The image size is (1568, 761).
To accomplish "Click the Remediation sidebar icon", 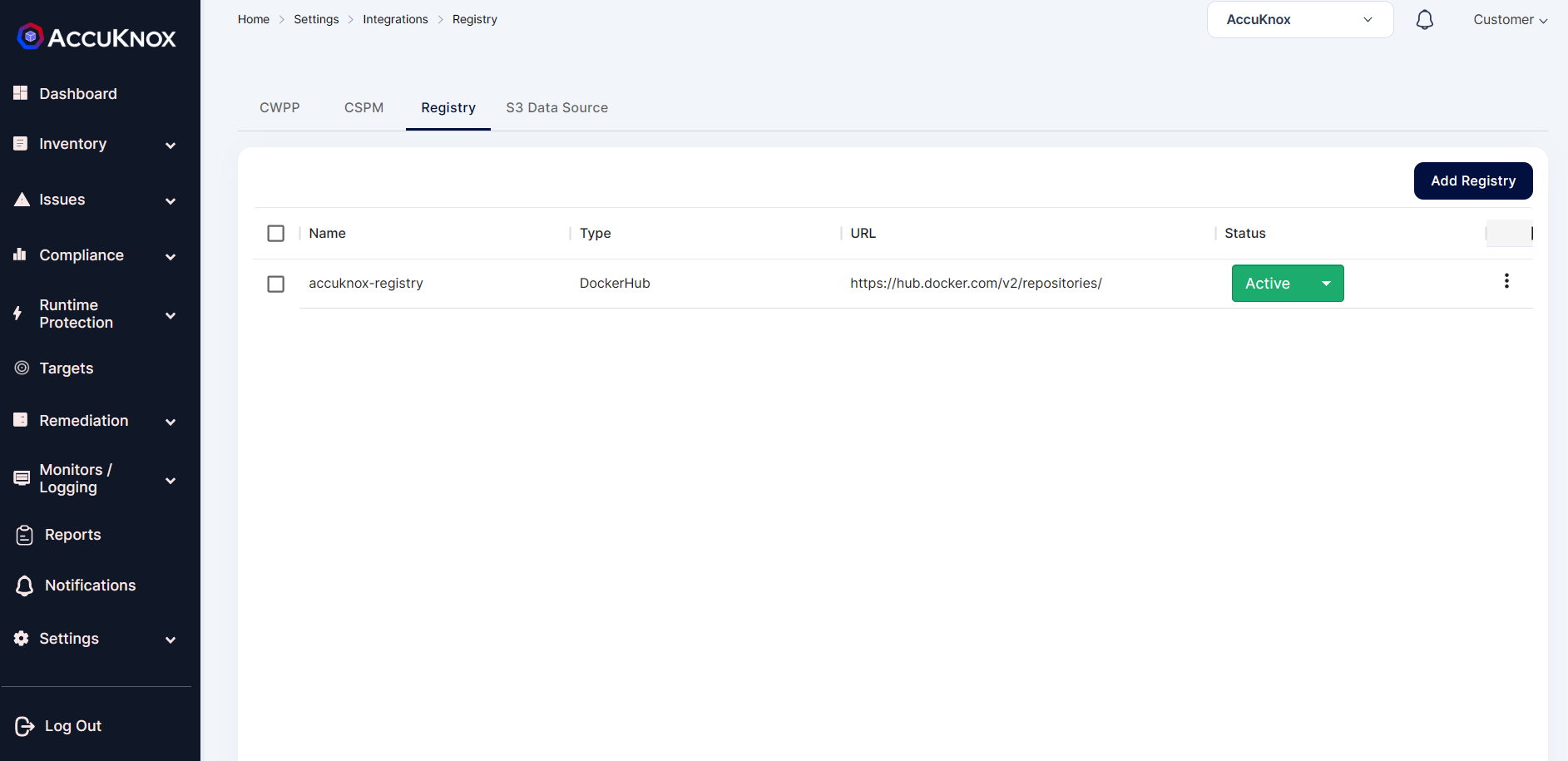I will (21, 420).
